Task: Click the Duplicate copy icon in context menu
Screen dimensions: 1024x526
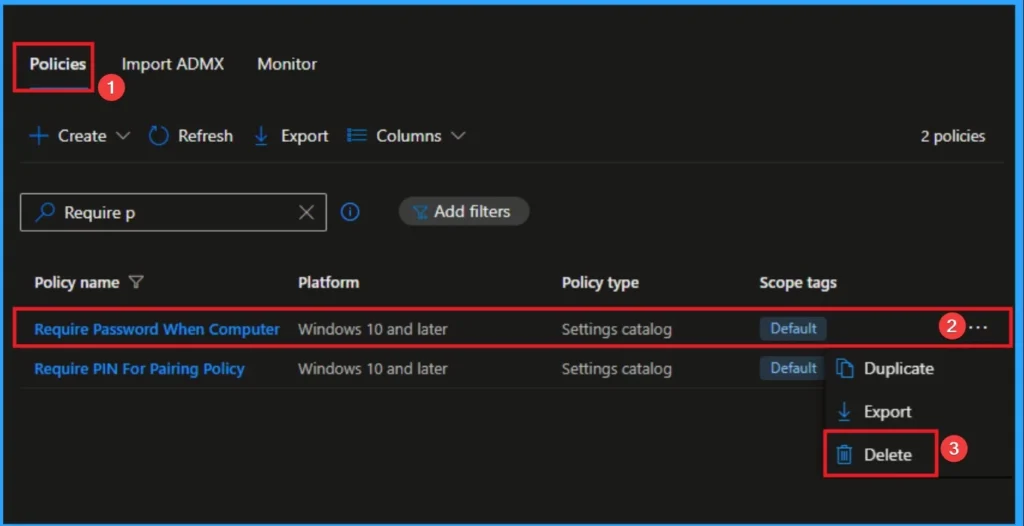Action: (x=845, y=369)
